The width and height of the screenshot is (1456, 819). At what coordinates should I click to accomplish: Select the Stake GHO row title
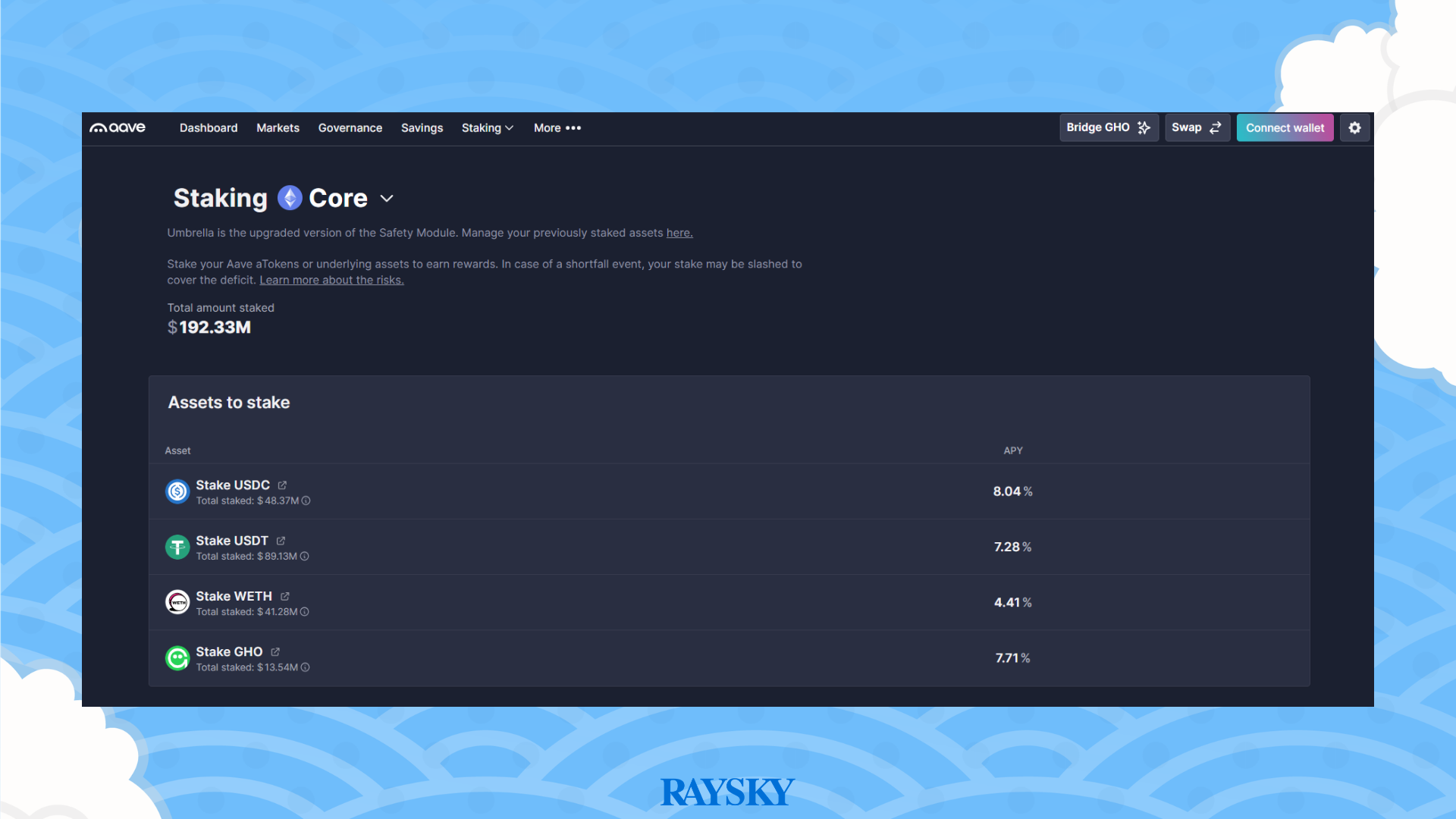[x=229, y=651]
